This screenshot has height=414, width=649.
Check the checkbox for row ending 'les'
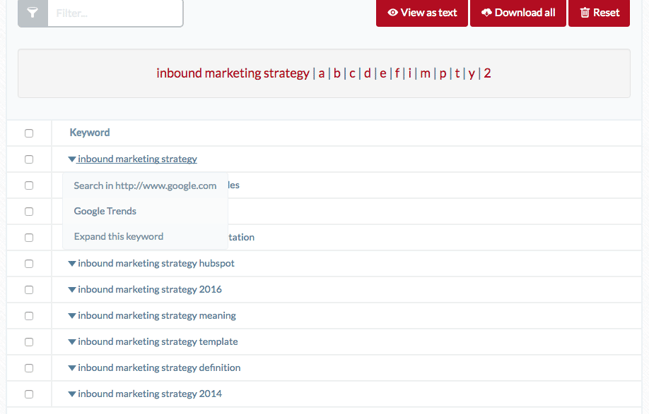pos(29,185)
